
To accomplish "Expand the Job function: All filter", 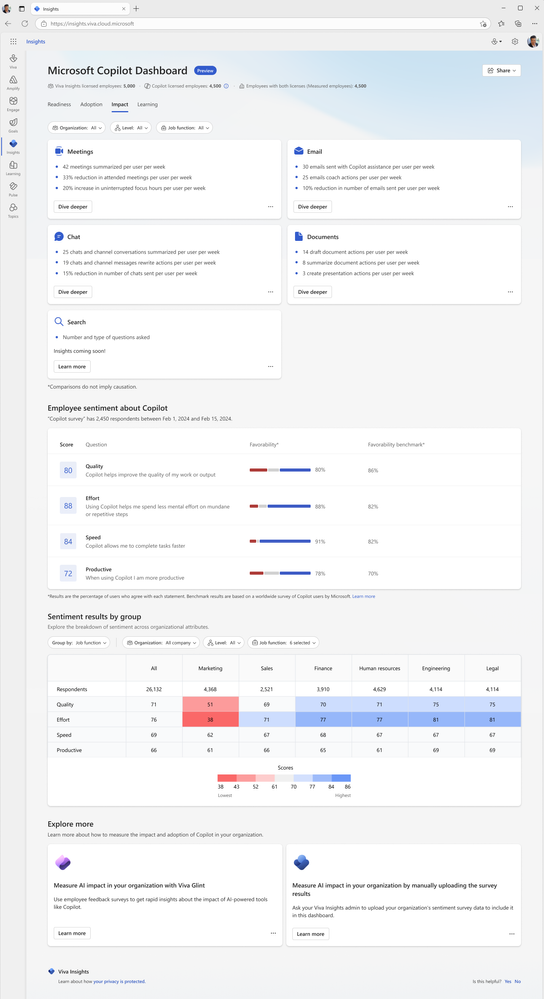I will [x=184, y=127].
